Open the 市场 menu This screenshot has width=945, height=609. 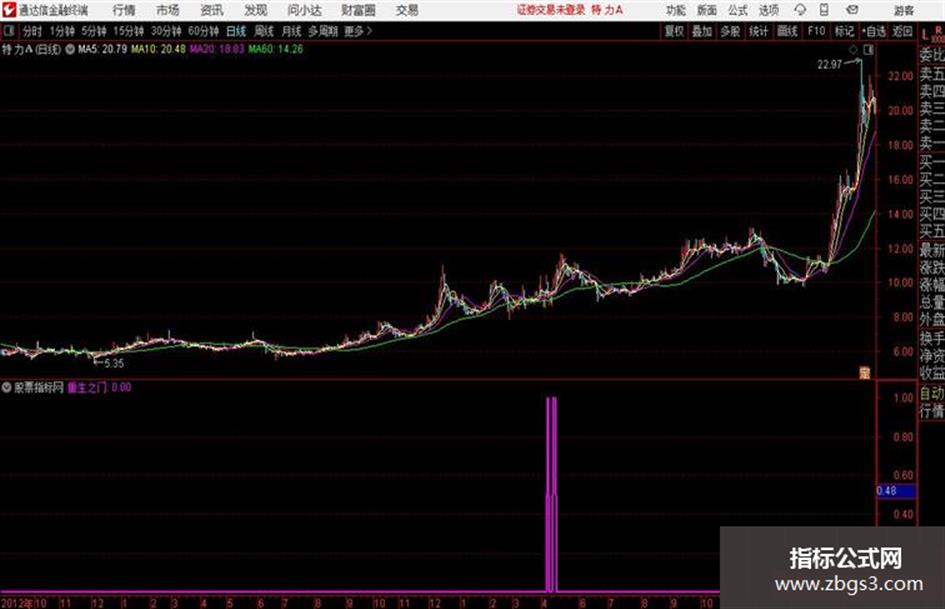click(x=168, y=10)
